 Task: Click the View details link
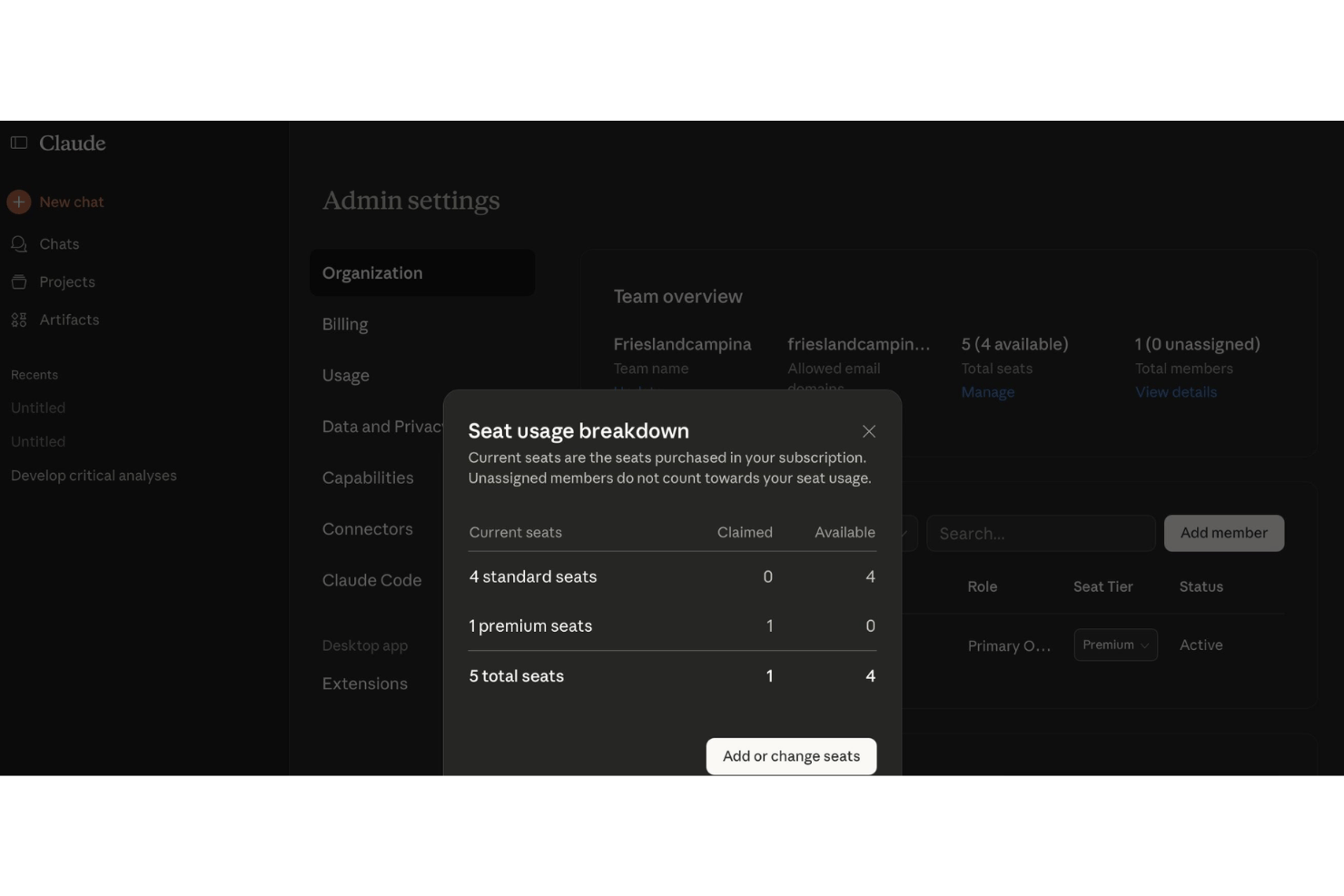coord(1176,392)
